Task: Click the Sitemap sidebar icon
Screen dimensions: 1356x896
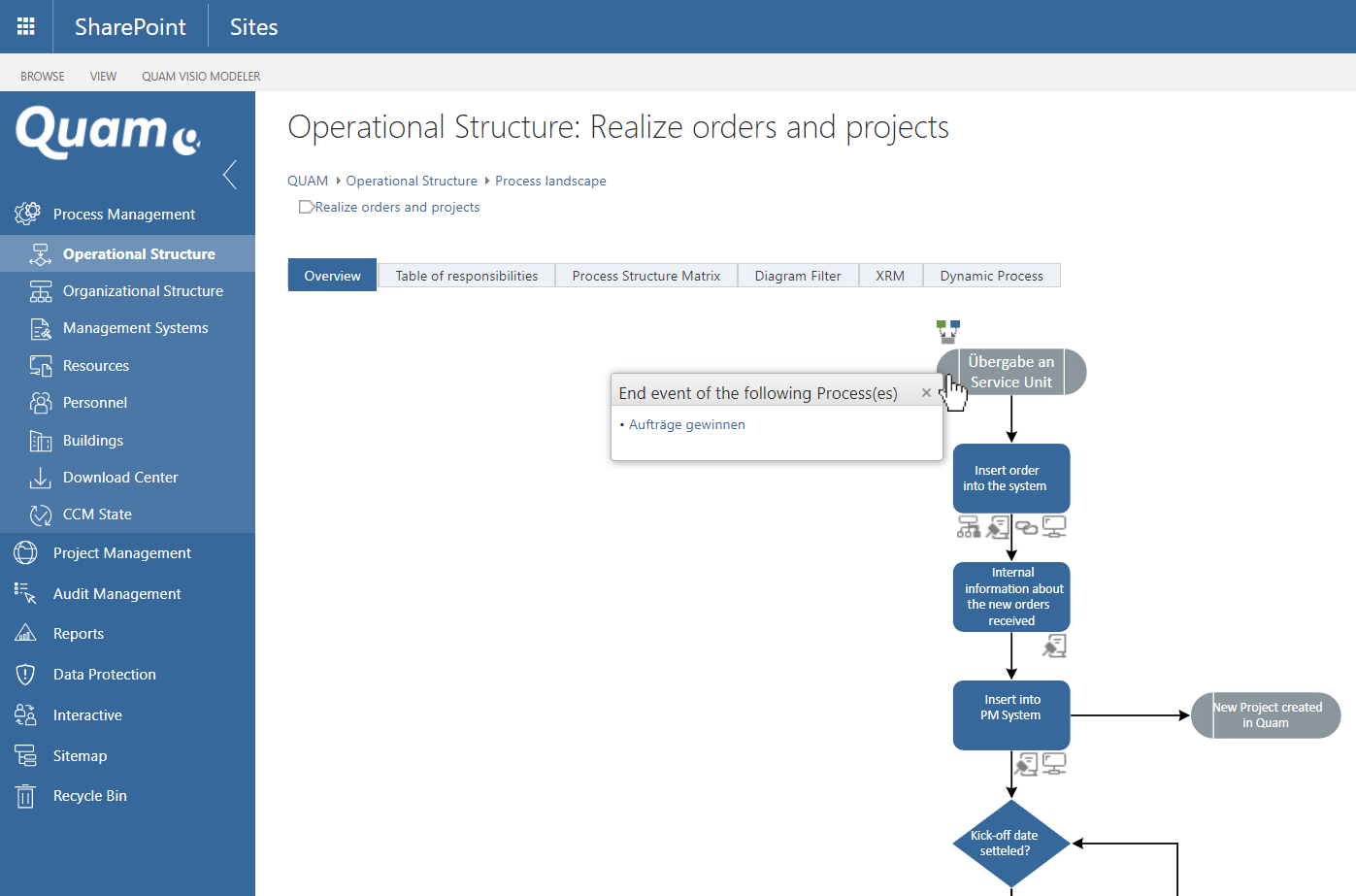Action: (26, 756)
